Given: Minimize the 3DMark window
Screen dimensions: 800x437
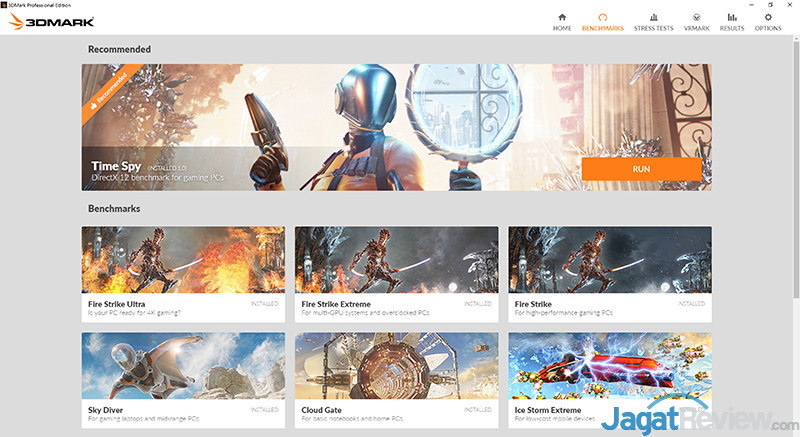Looking at the screenshot, I should (751, 5).
